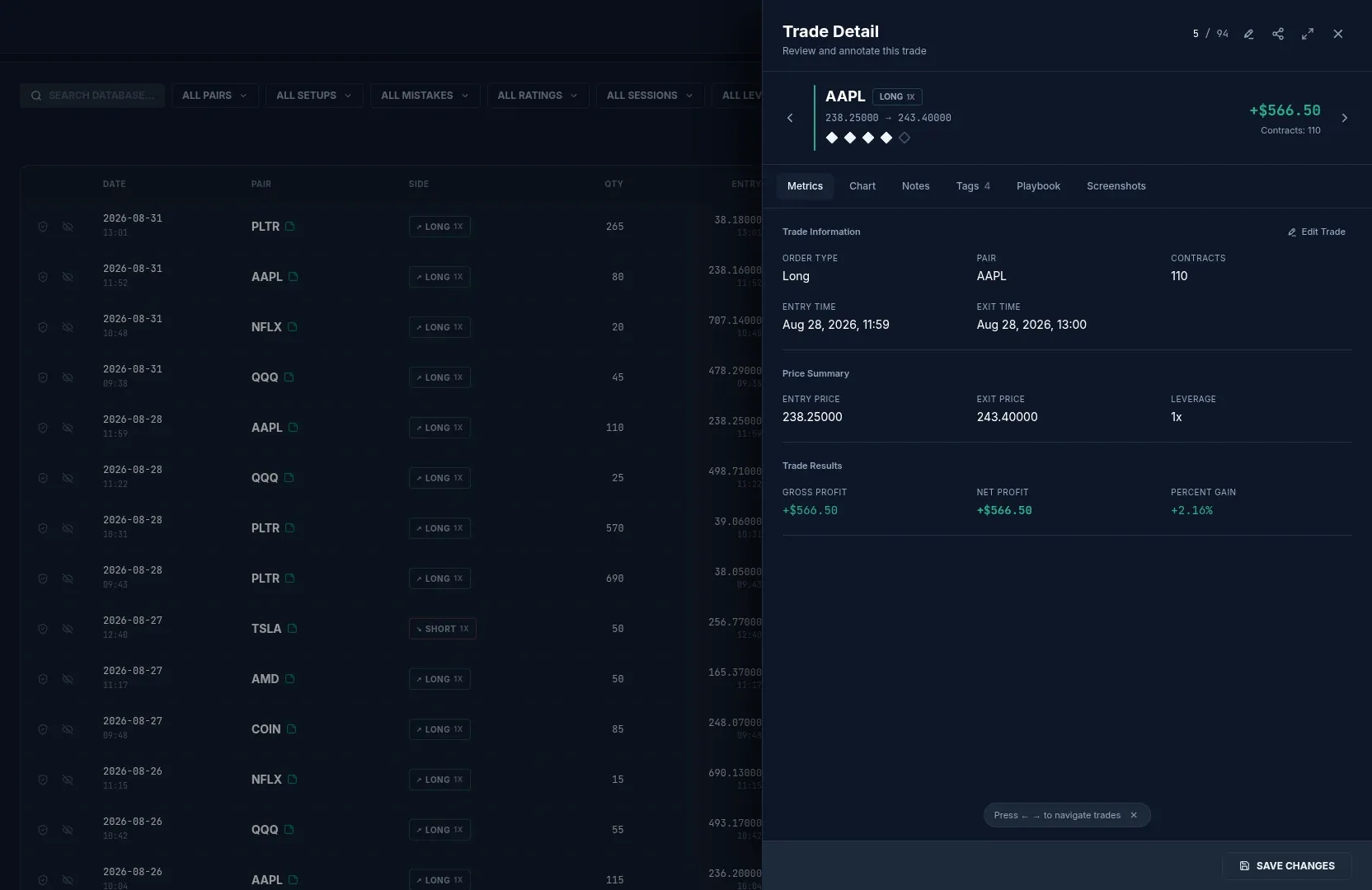Set rating to one with the first diamond
The height and width of the screenshot is (890, 1372).
(832, 138)
